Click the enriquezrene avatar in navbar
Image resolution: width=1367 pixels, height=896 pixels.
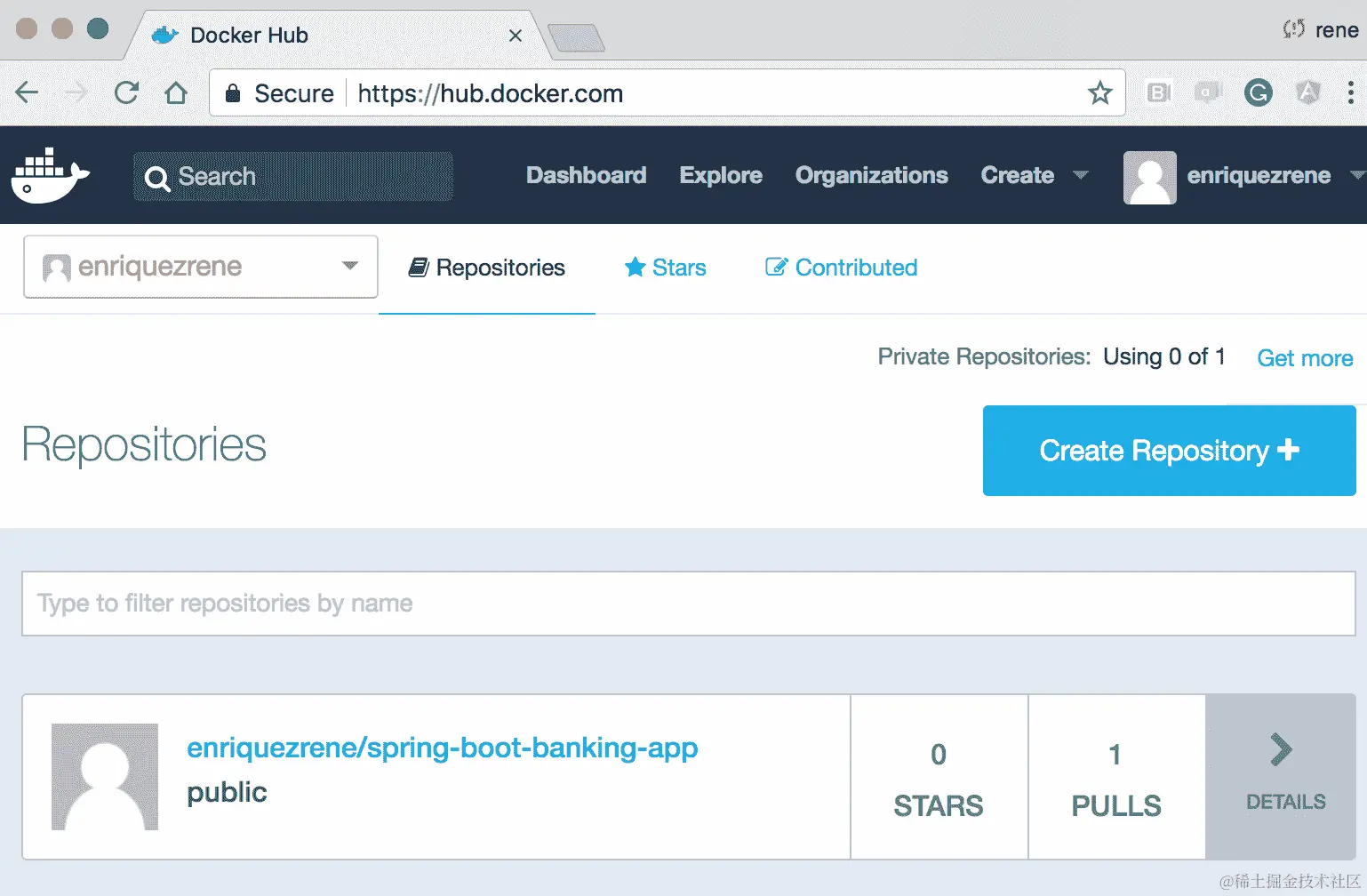tap(1149, 178)
